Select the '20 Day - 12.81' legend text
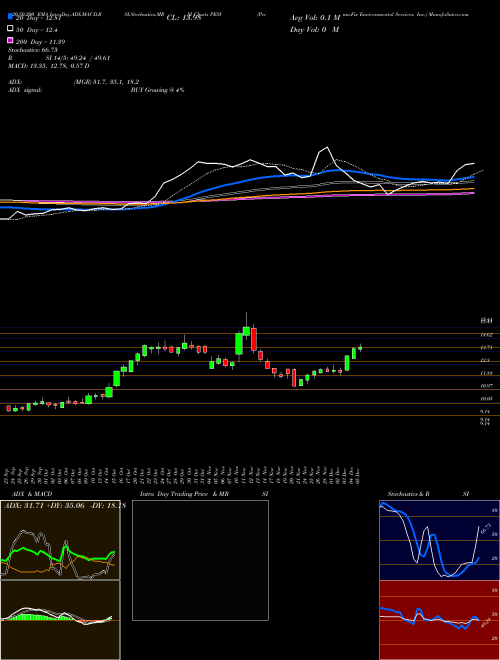500x660 pixels. [39, 18]
